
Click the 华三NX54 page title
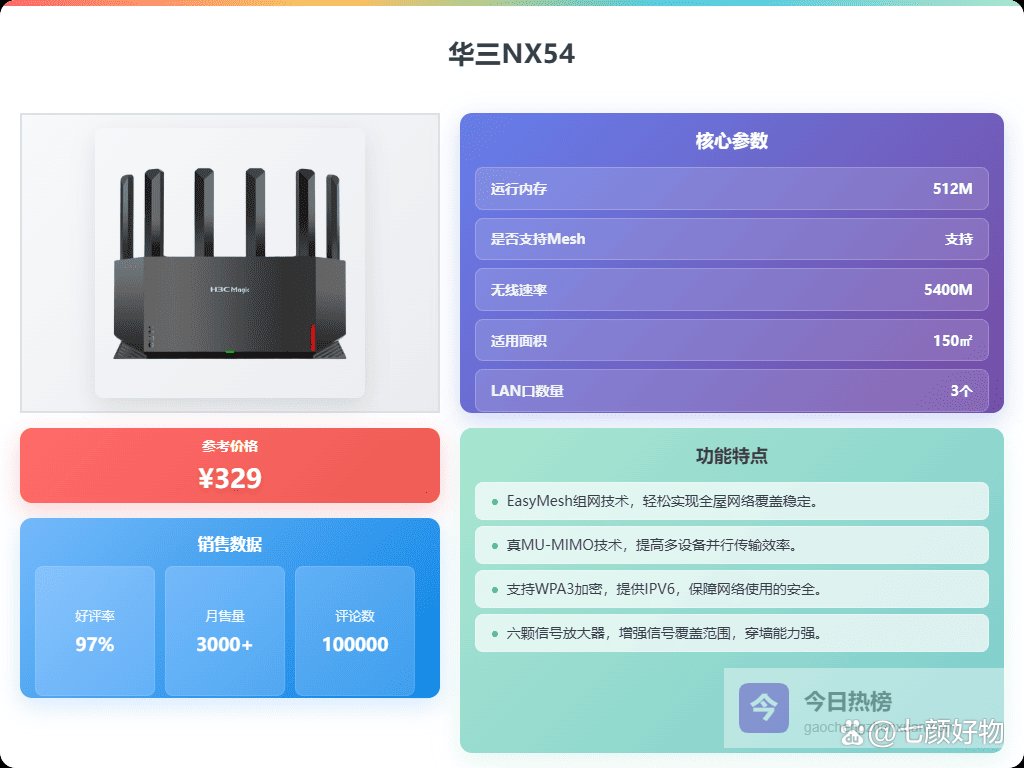point(511,54)
